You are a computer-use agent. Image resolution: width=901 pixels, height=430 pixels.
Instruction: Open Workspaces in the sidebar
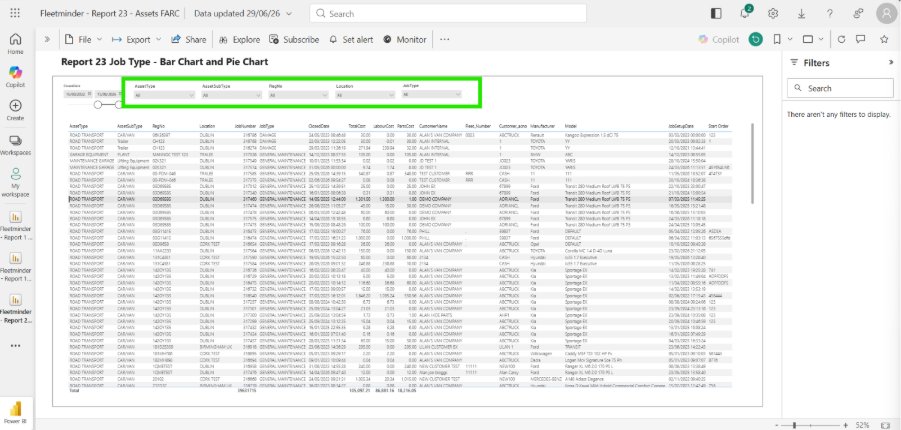[x=16, y=145]
